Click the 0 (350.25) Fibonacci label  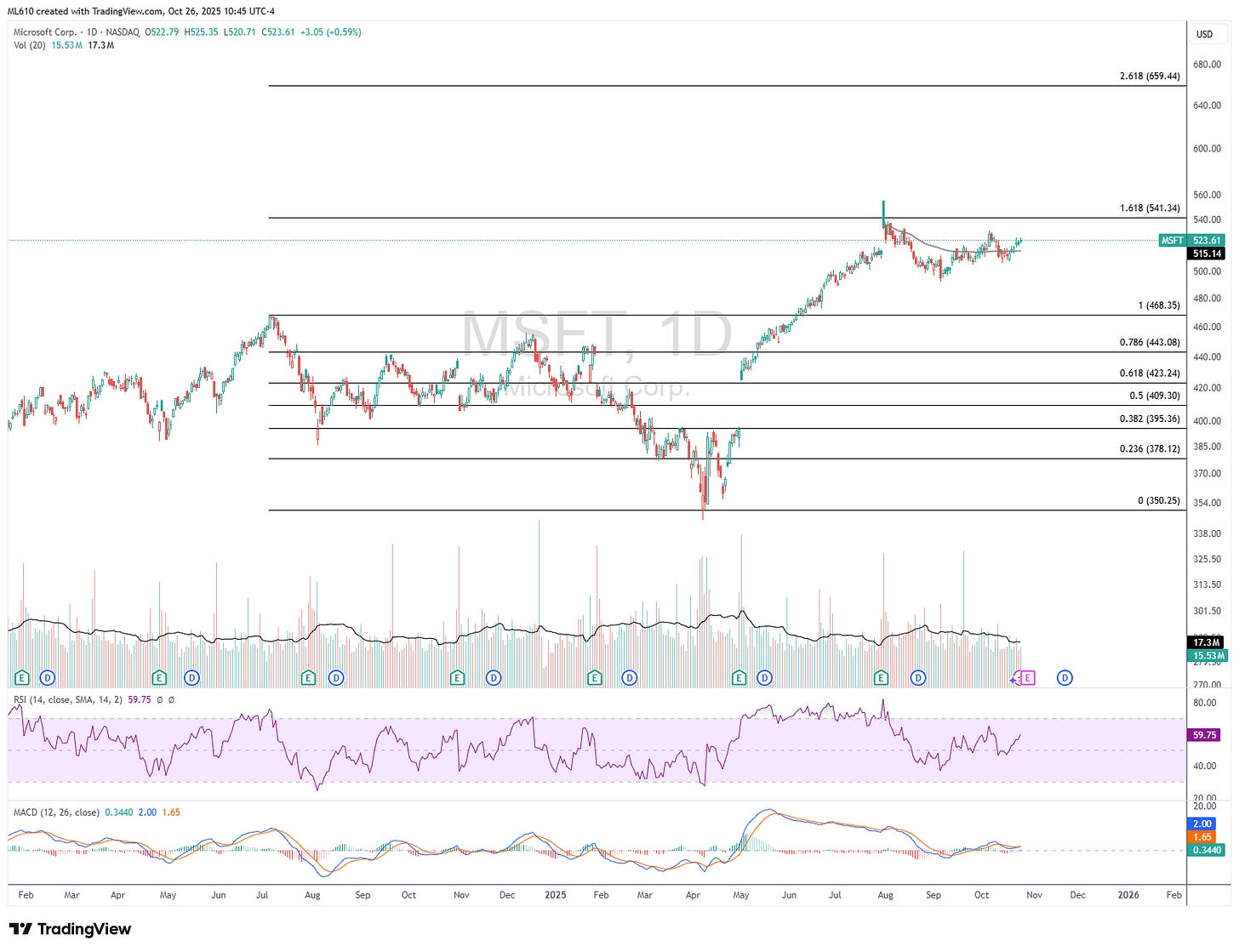(1159, 501)
